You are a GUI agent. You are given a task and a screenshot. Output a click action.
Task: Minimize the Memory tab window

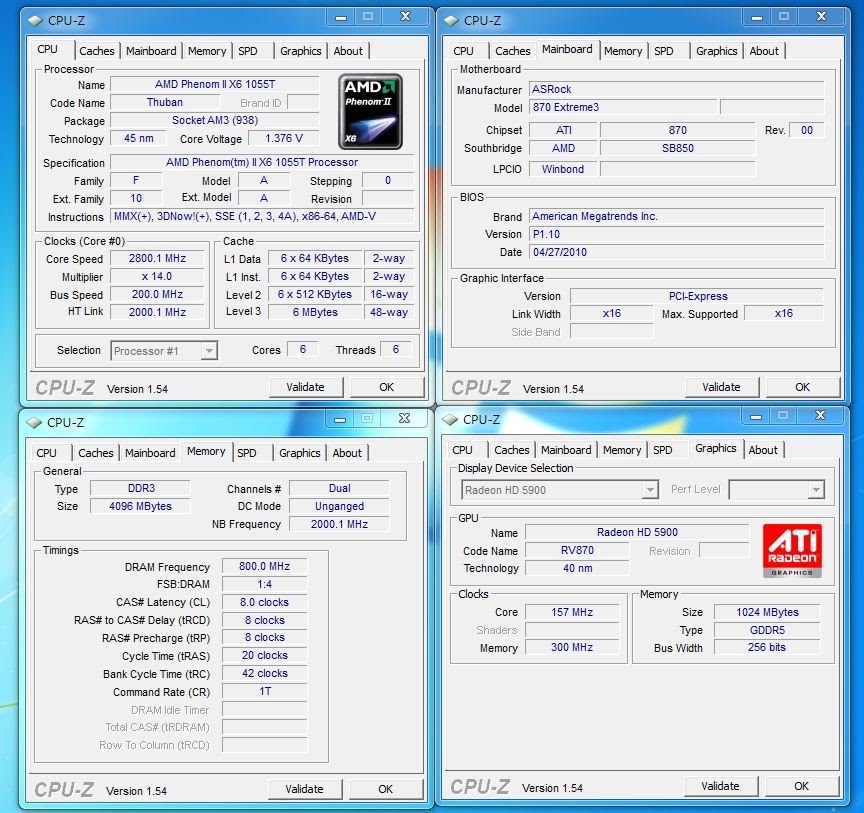point(339,419)
